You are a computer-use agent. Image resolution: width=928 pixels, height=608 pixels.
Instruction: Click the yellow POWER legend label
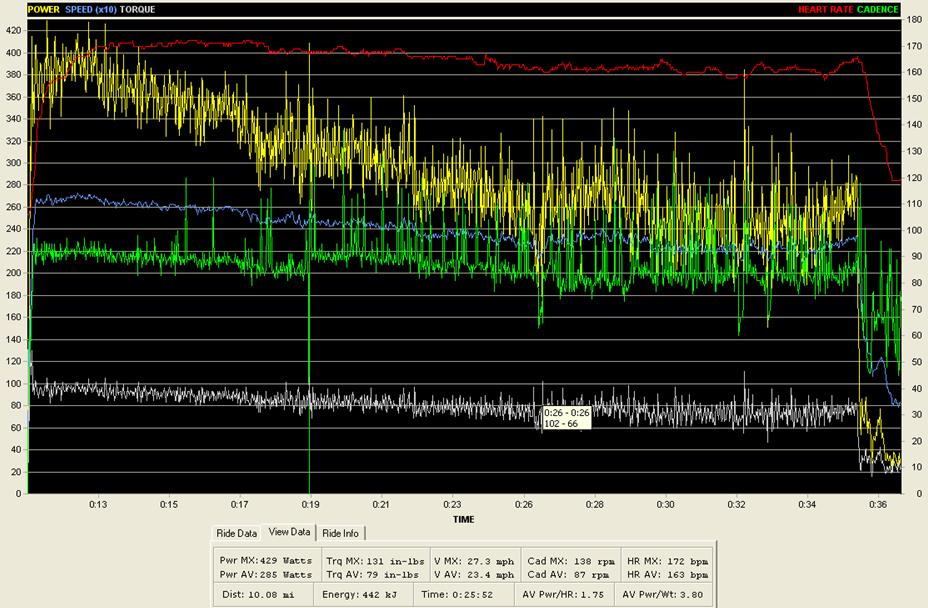[44, 9]
